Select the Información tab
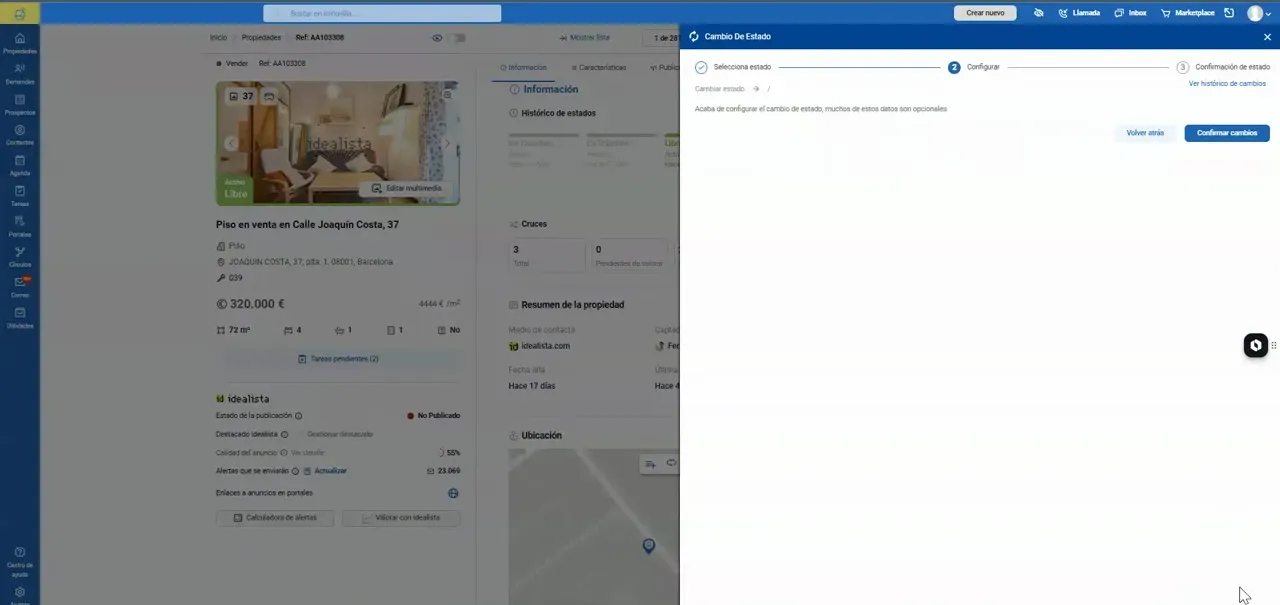 click(523, 67)
